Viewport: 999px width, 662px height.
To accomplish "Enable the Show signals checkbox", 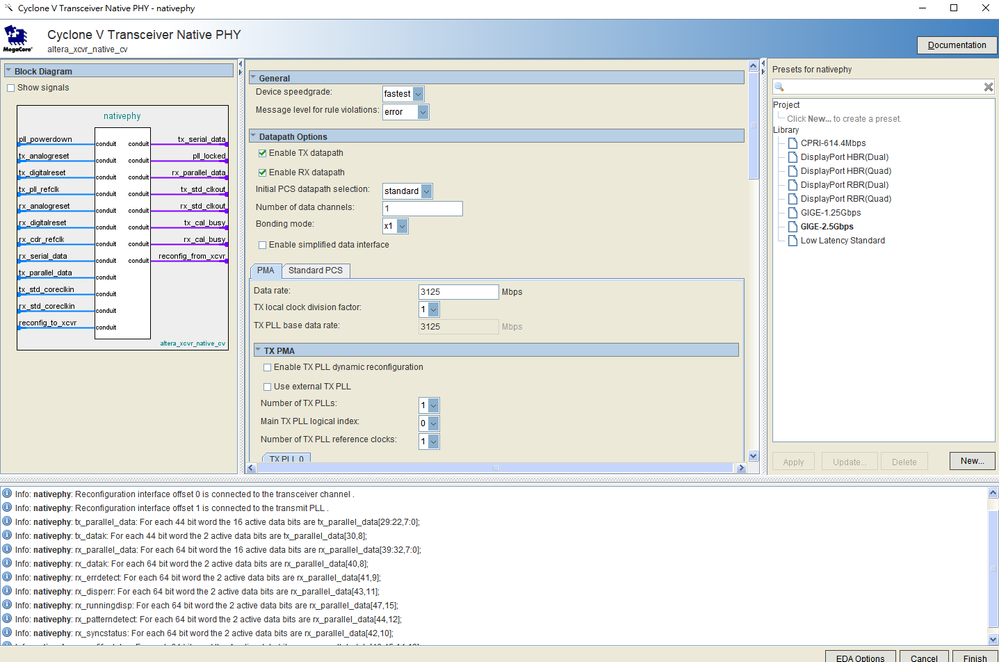I will 11,88.
